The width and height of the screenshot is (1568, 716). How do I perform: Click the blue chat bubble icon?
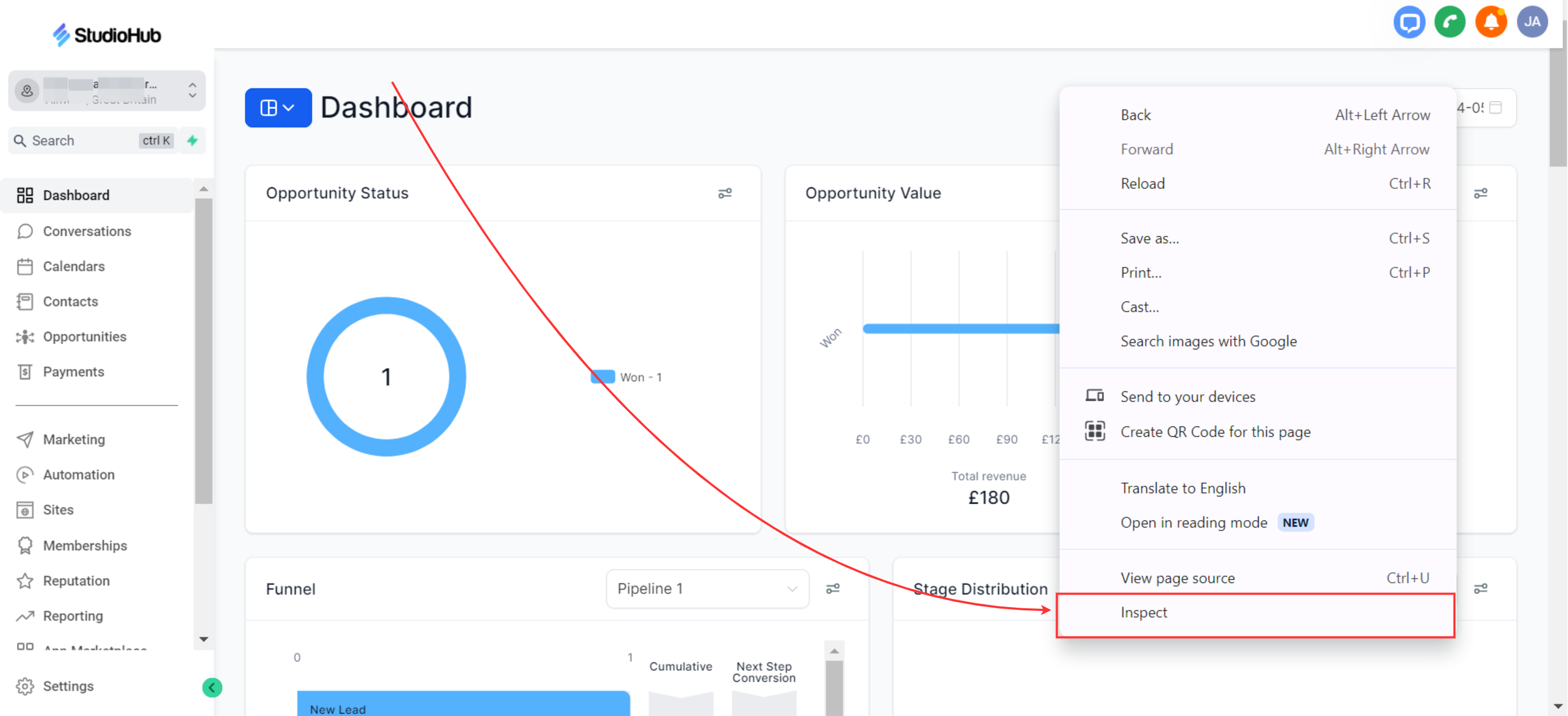point(1408,22)
